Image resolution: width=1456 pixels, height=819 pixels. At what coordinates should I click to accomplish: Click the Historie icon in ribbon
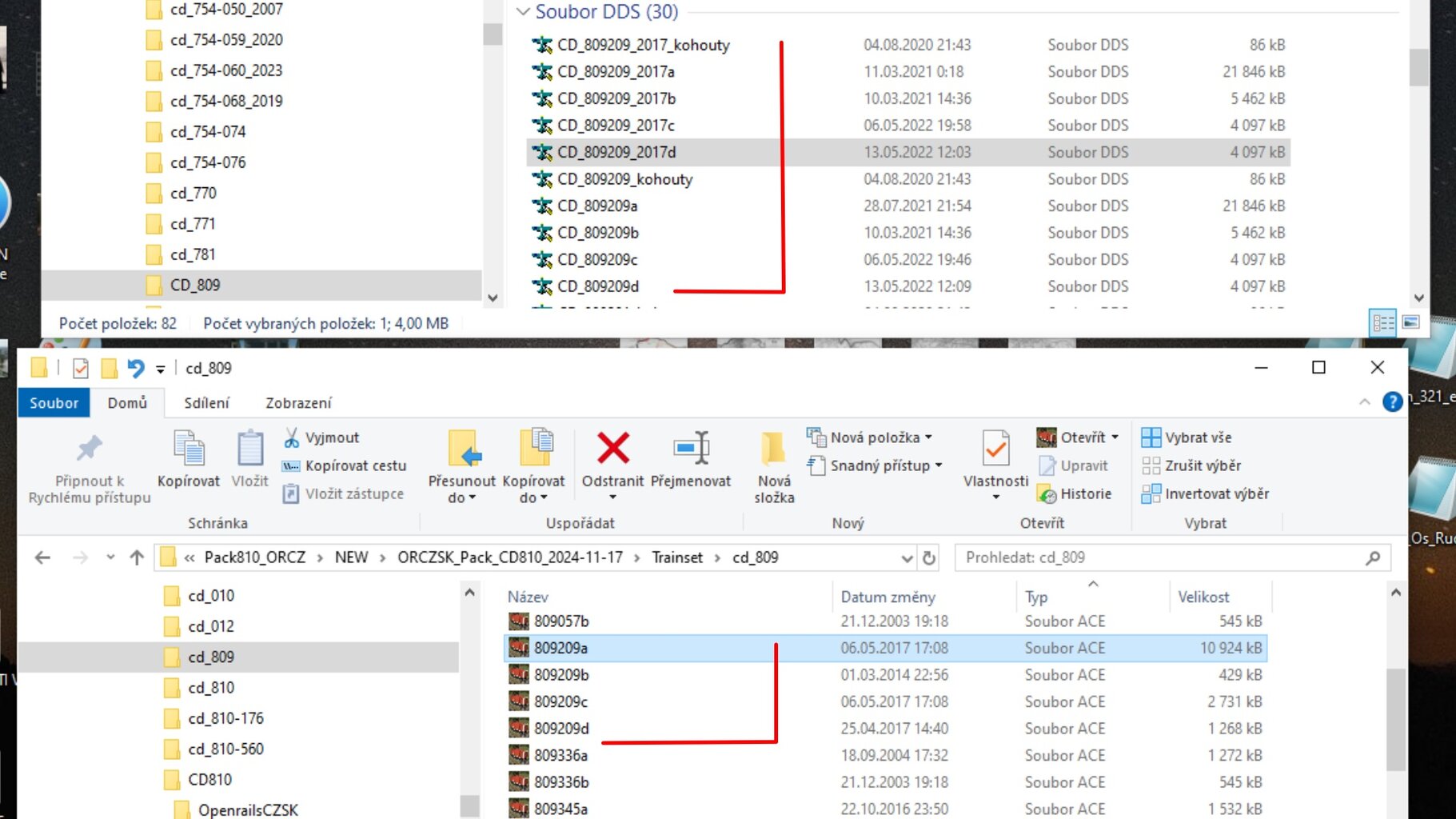click(1047, 494)
